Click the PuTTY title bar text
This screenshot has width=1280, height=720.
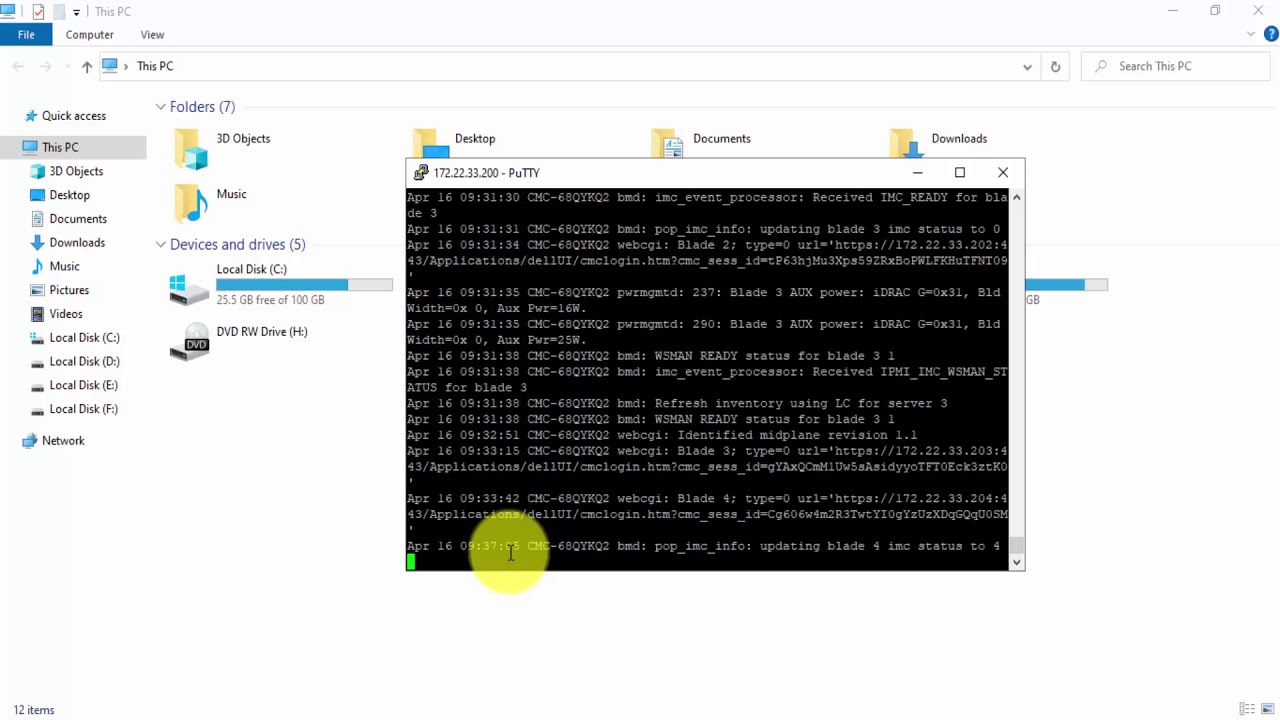point(486,173)
